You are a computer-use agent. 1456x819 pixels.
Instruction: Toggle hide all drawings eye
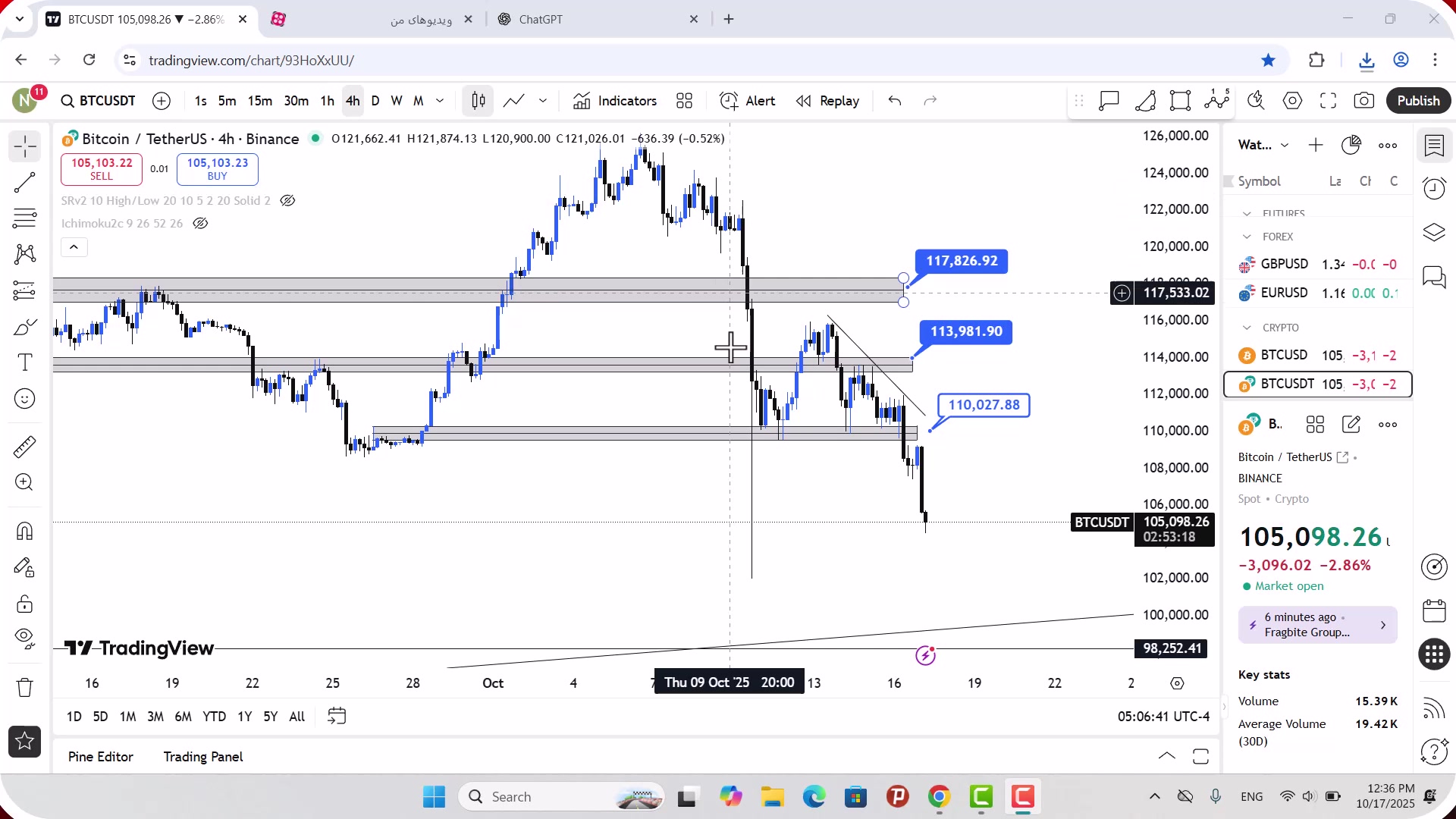coord(24,639)
